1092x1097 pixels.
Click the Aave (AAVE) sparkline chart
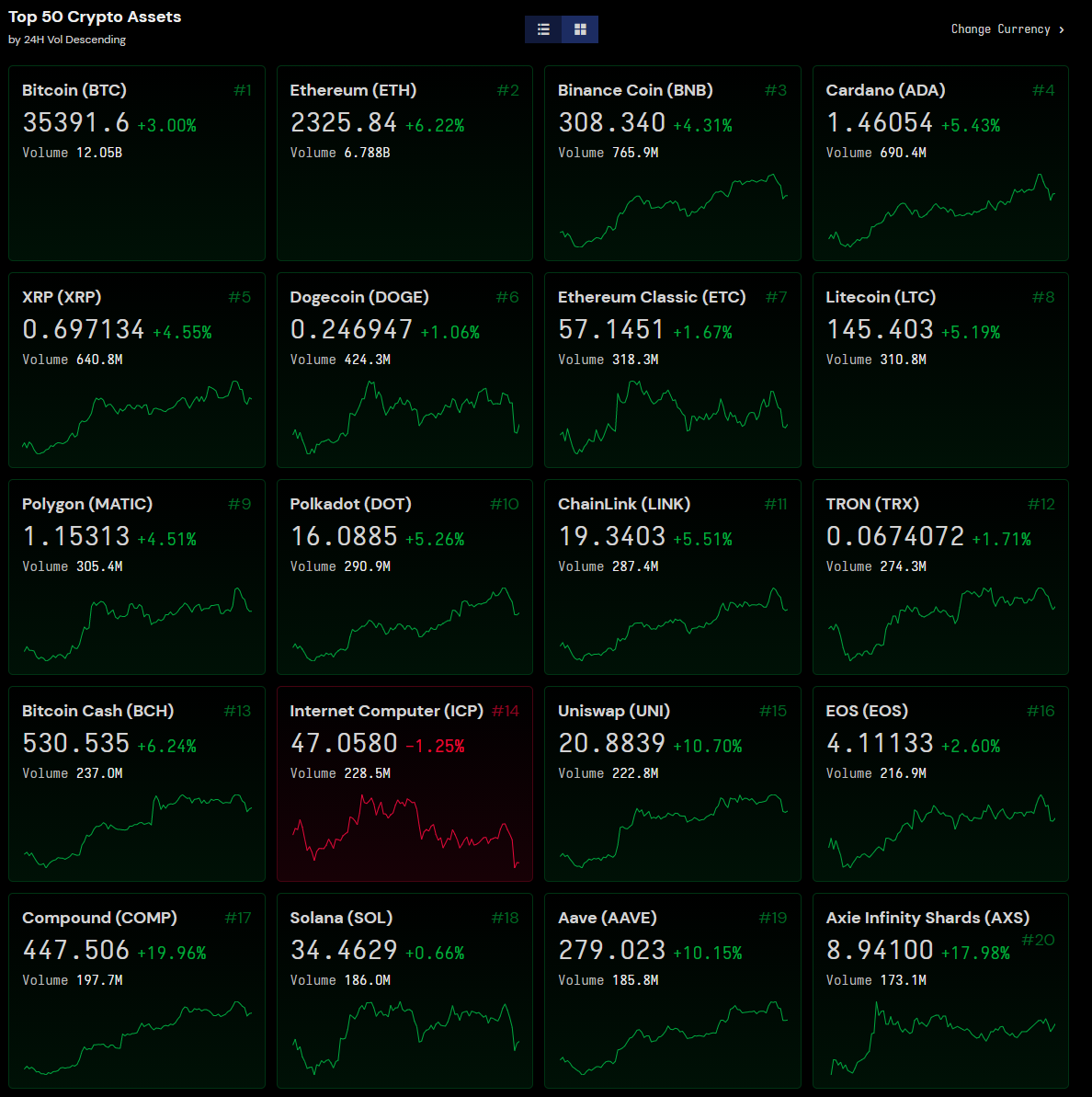click(673, 1038)
